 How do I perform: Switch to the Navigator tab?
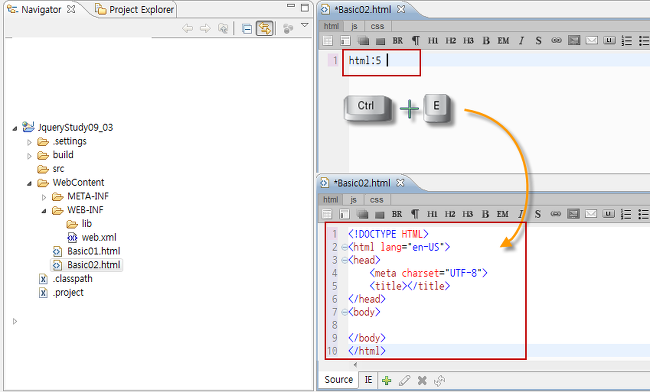[x=41, y=10]
